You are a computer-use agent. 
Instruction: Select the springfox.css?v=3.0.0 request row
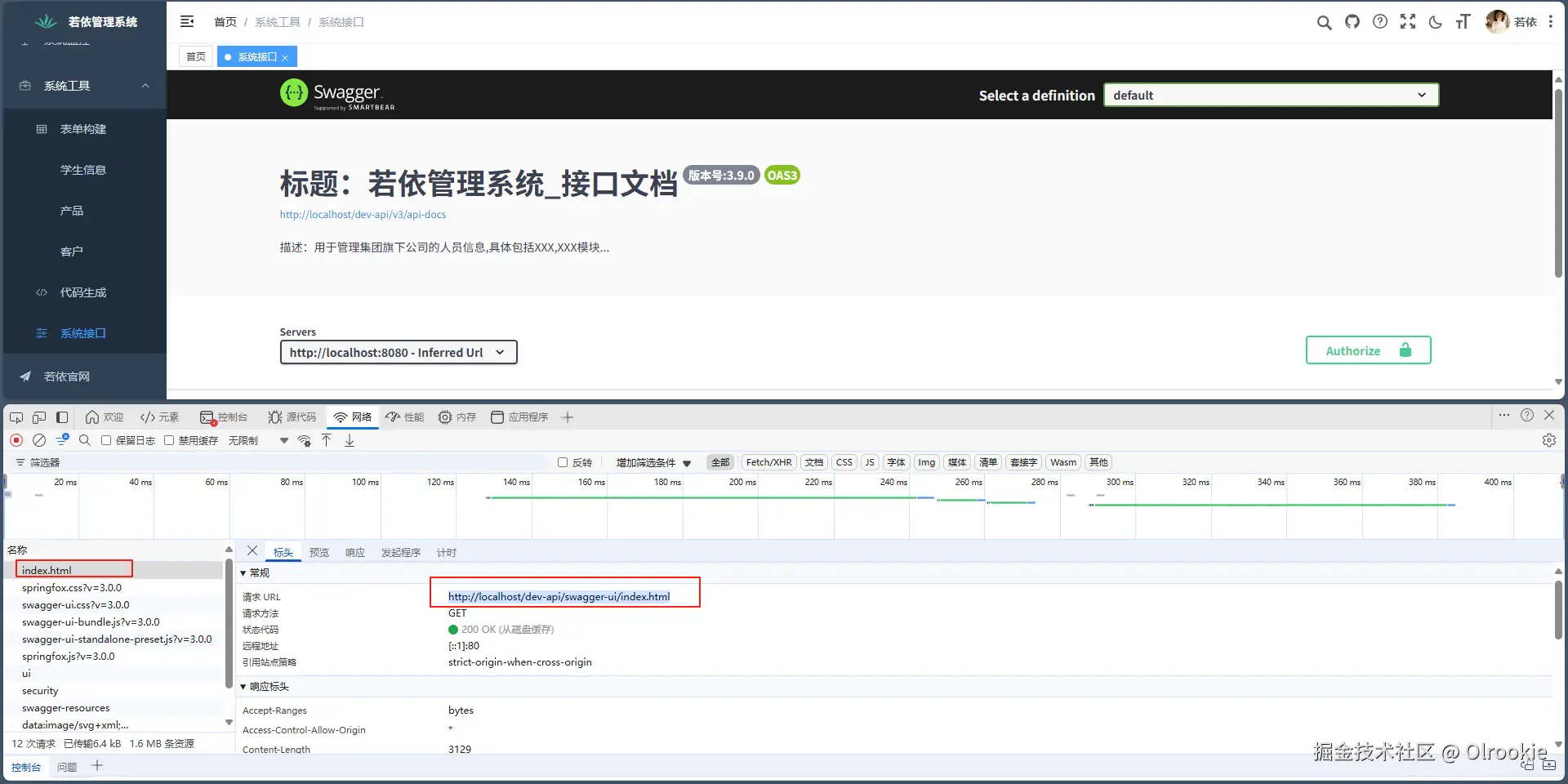pos(114,588)
